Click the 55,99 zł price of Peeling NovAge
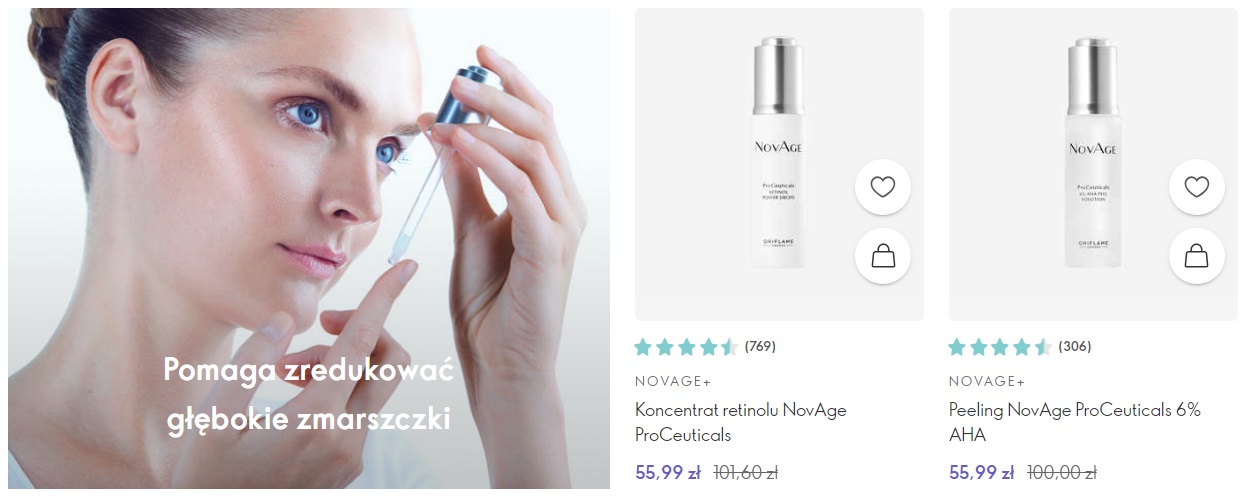The height and width of the screenshot is (500, 1250). tap(981, 473)
